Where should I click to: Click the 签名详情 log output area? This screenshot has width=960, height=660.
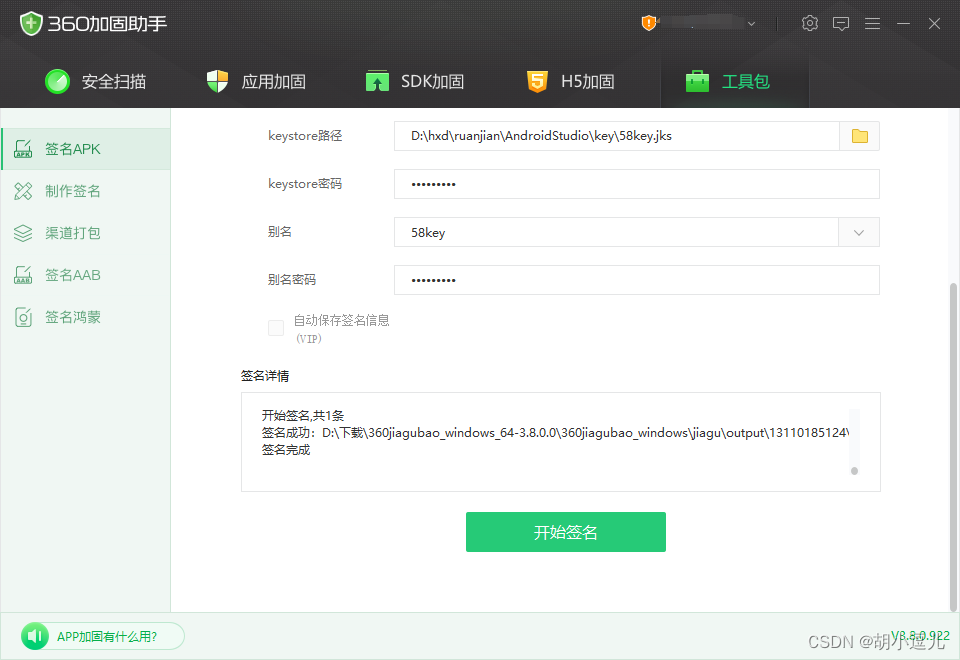click(561, 442)
